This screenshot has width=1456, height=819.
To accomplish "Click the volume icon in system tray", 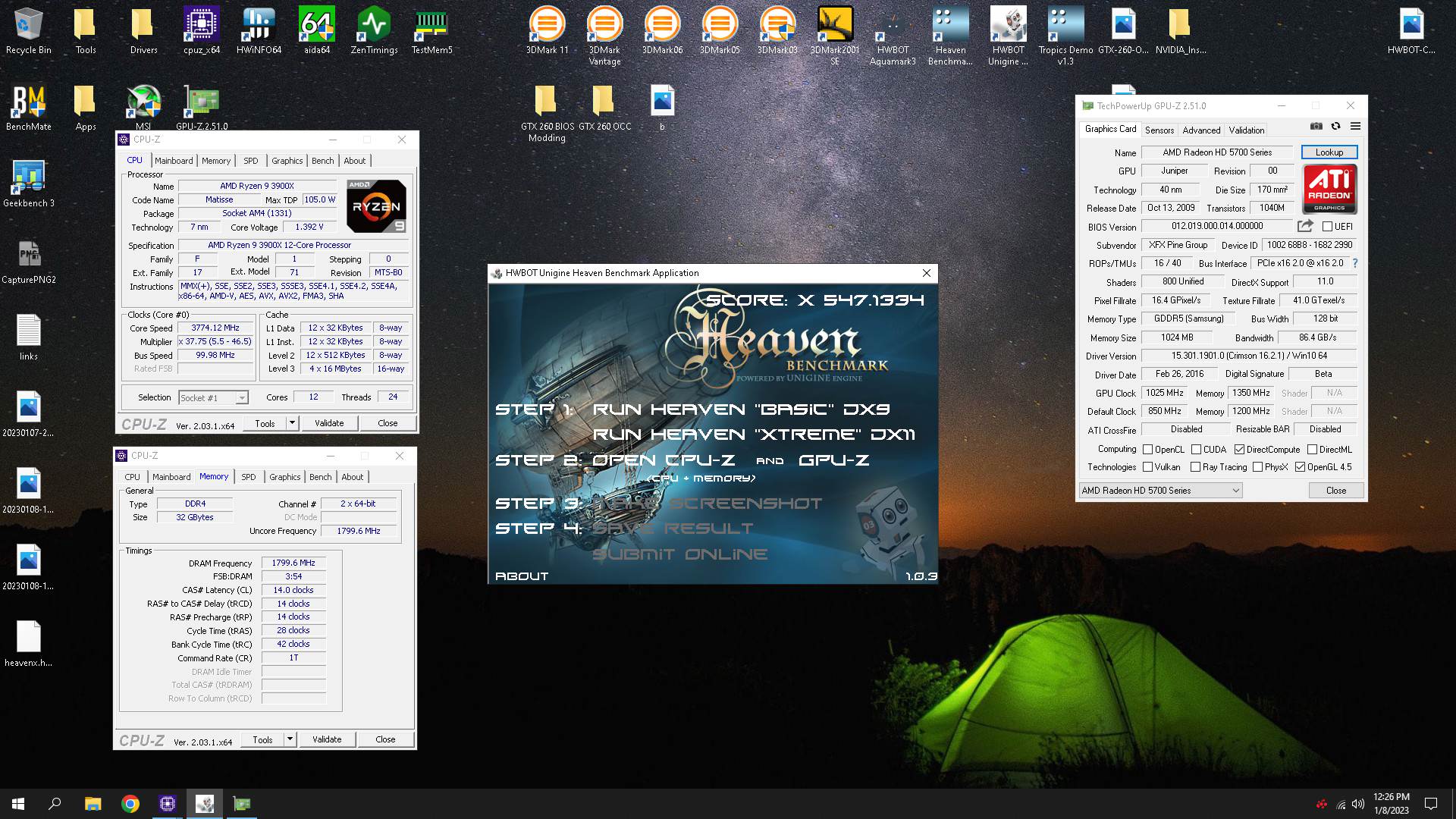I will click(x=1357, y=804).
